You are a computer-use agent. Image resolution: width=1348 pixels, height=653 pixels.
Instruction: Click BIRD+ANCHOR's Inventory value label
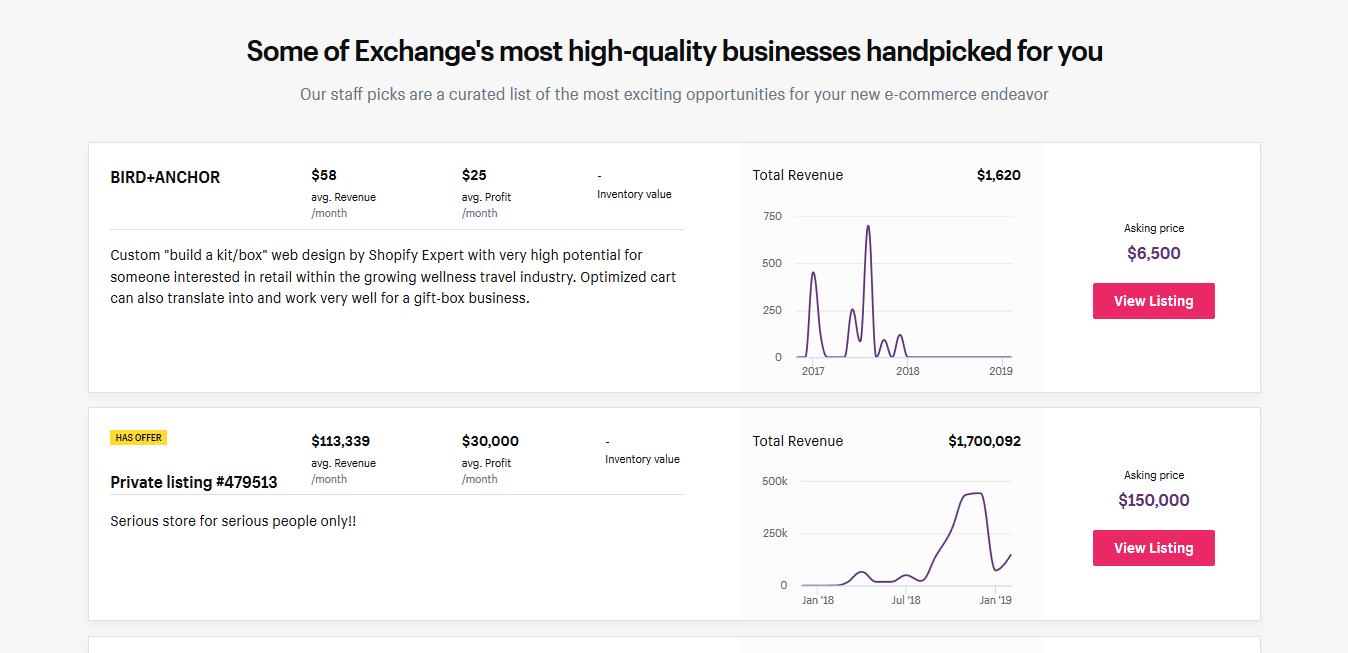(x=634, y=194)
